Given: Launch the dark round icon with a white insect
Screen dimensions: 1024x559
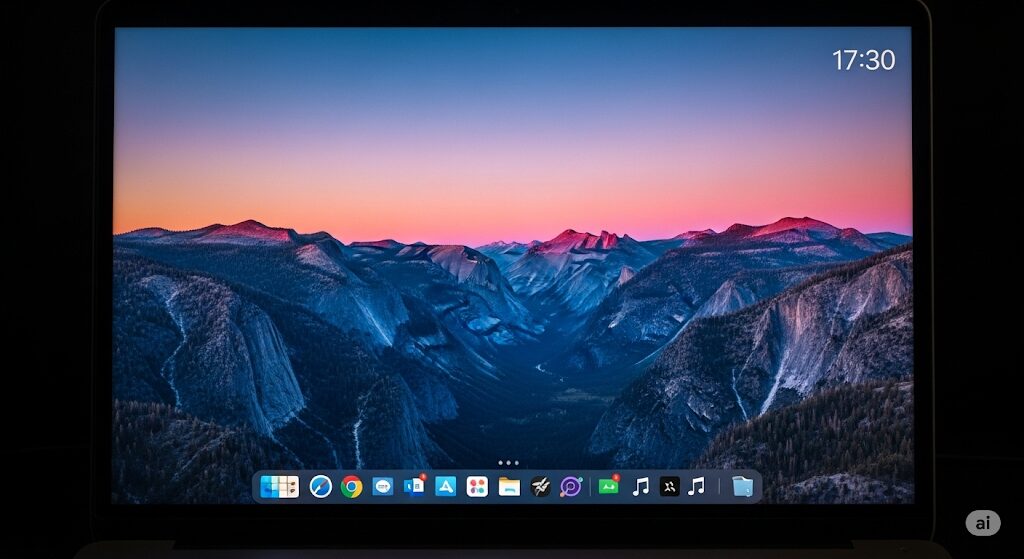Looking at the screenshot, I should [x=540, y=487].
